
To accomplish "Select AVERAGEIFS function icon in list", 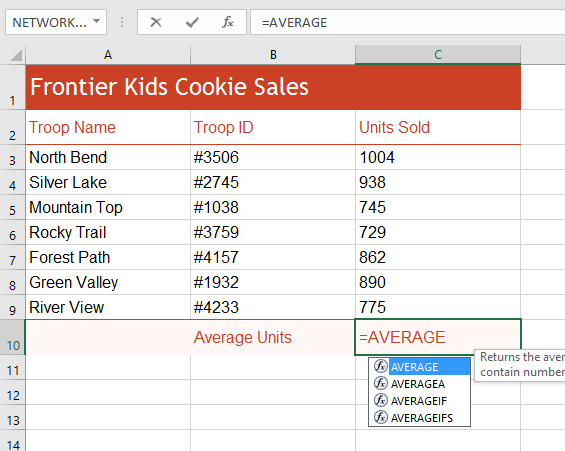I will [x=381, y=417].
